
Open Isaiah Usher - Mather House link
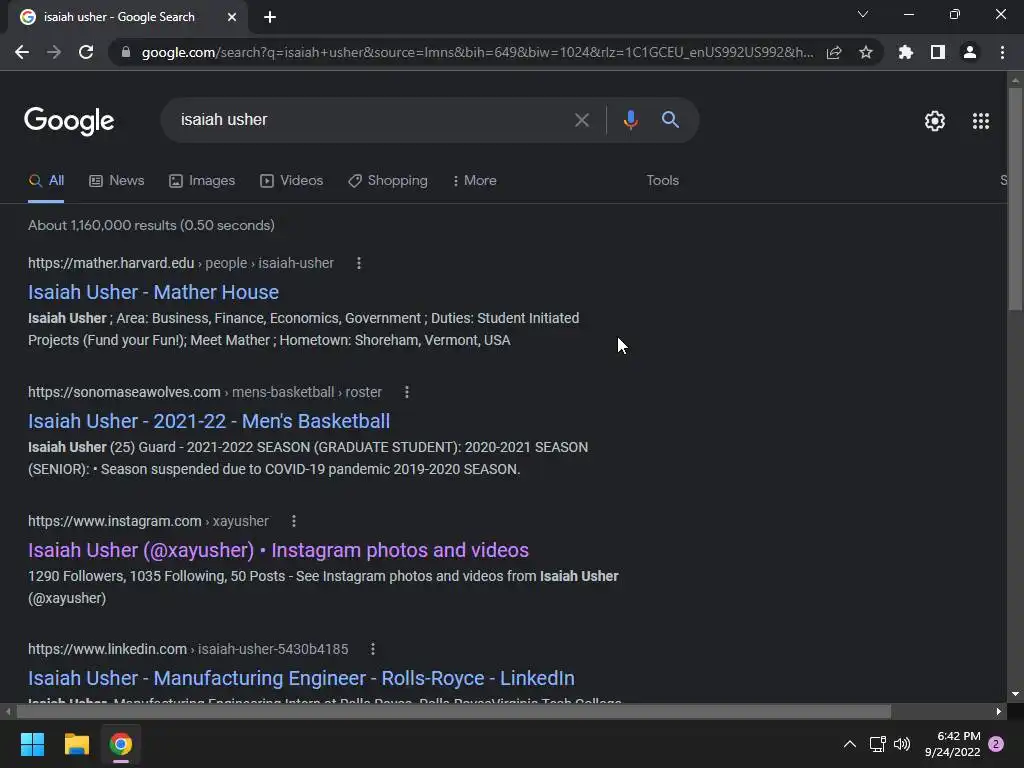pos(153,292)
